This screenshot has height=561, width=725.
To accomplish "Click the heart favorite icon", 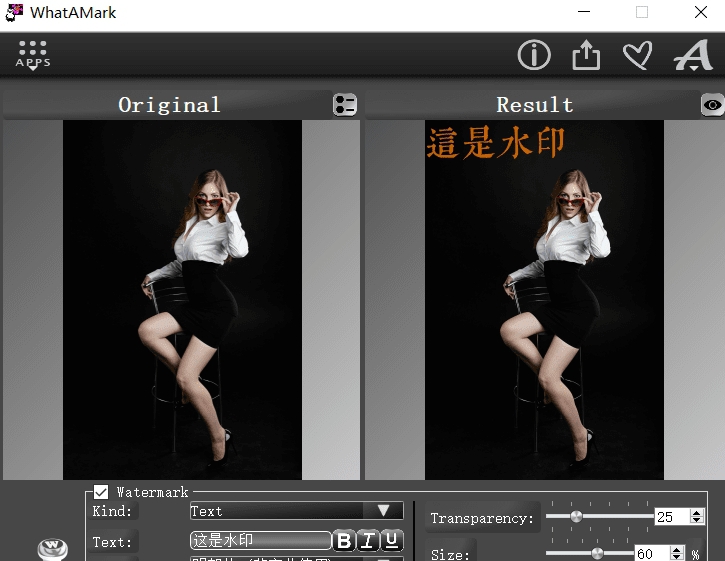I will click(x=638, y=55).
